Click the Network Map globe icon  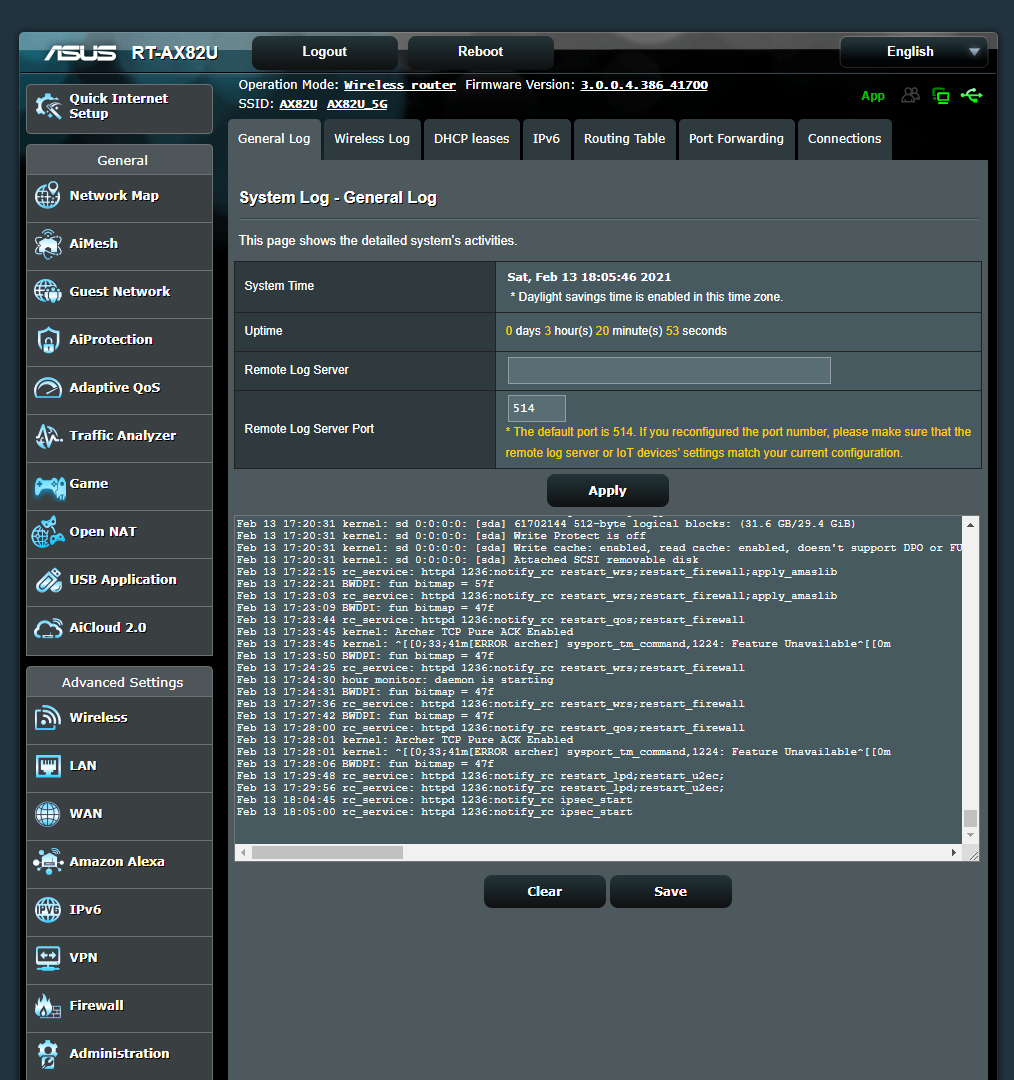(x=47, y=196)
